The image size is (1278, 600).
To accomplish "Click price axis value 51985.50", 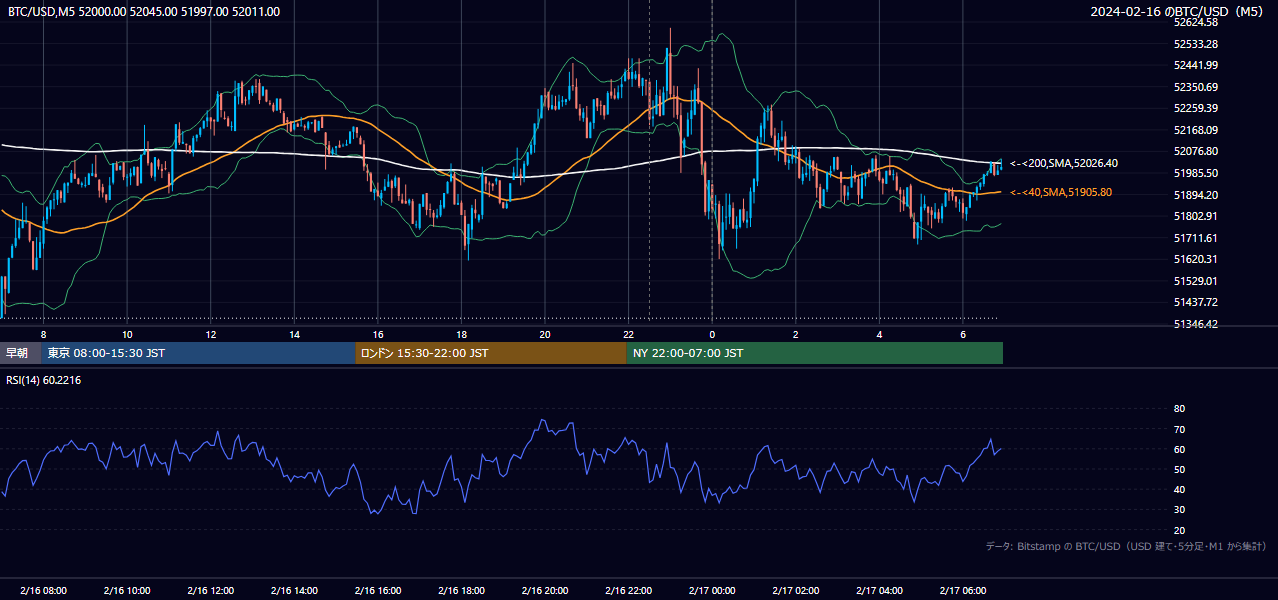I will click(1196, 173).
